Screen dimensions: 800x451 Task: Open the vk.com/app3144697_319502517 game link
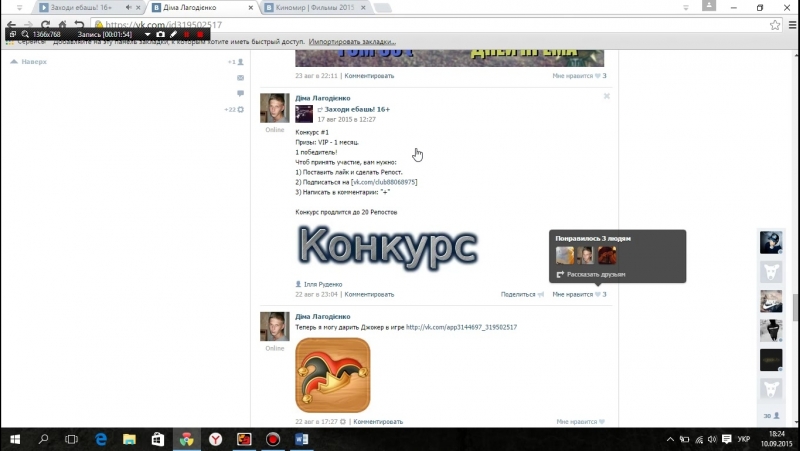[461, 327]
